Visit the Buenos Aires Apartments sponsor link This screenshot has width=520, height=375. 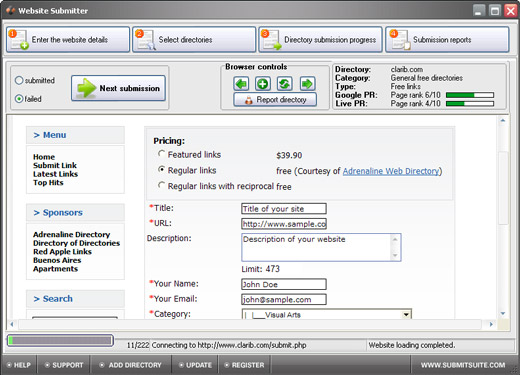[x=57, y=264]
